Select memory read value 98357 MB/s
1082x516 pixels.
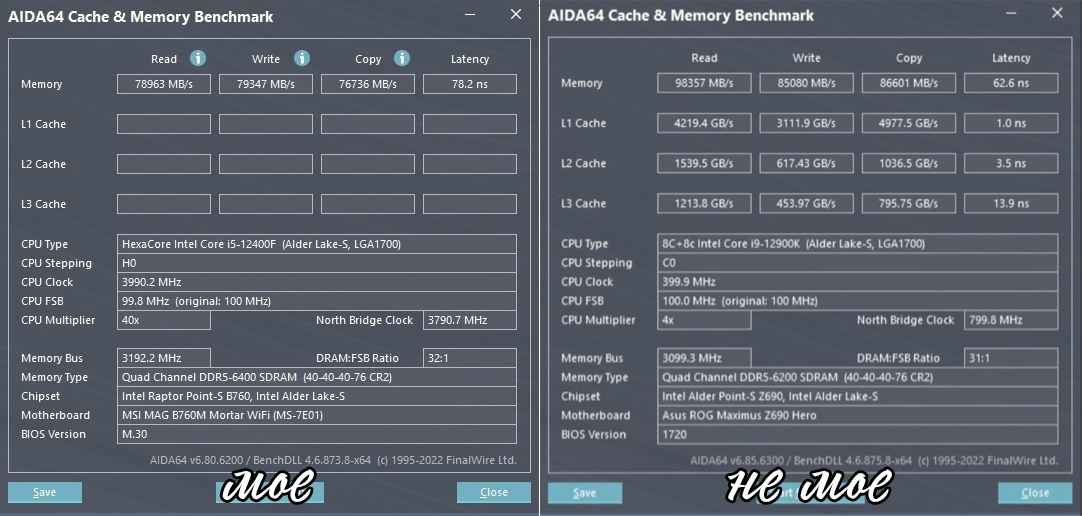(705, 83)
